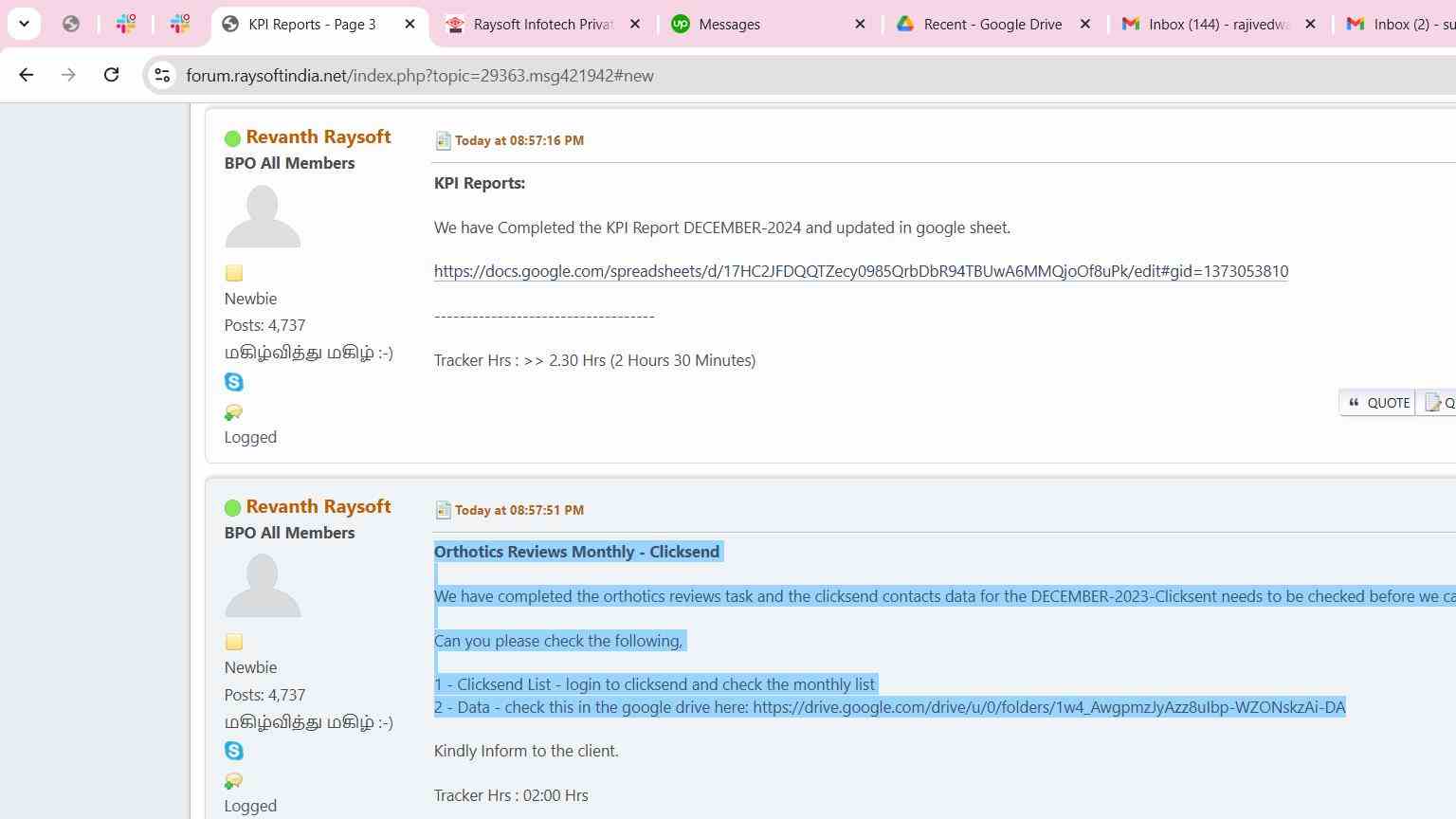1456x819 pixels.
Task: Click online status dot in first post
Action: [x=232, y=138]
